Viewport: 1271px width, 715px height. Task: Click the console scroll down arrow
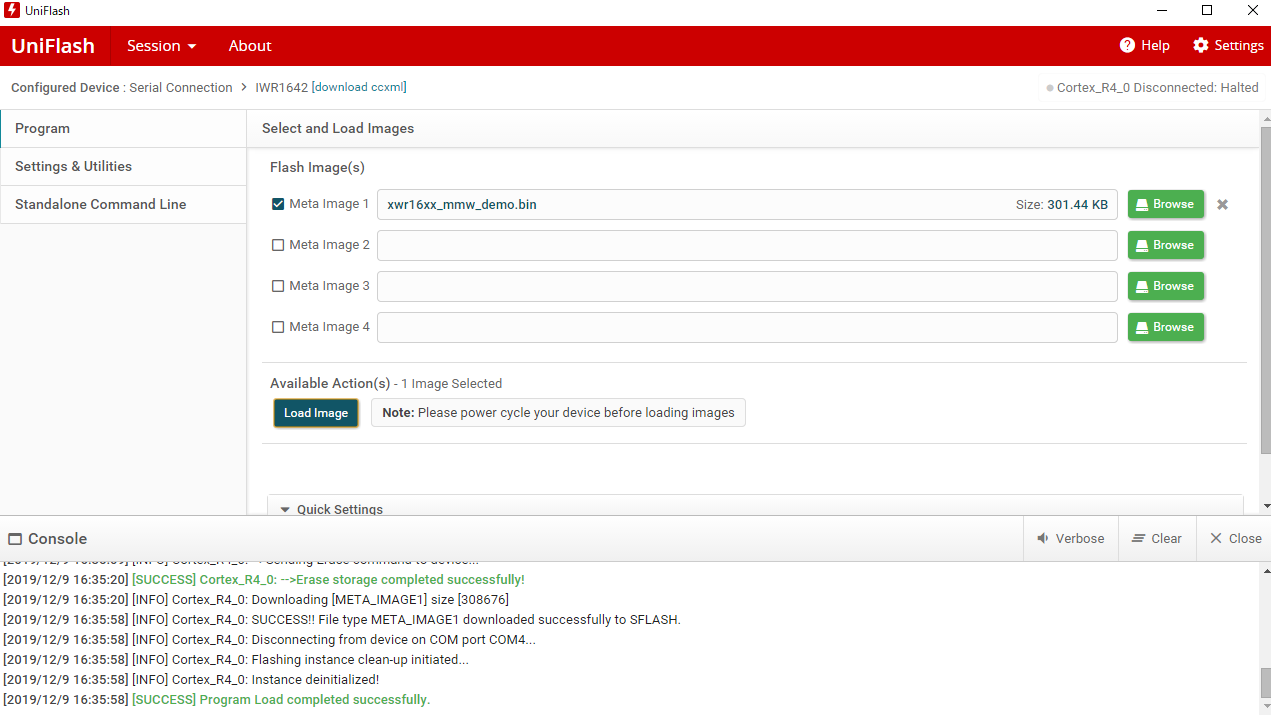click(1265, 707)
